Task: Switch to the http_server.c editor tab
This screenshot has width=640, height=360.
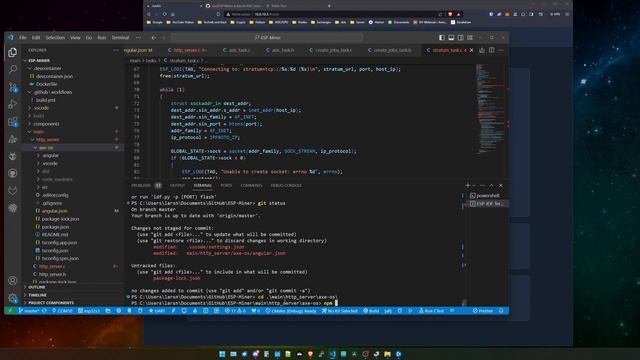Action: [187, 50]
